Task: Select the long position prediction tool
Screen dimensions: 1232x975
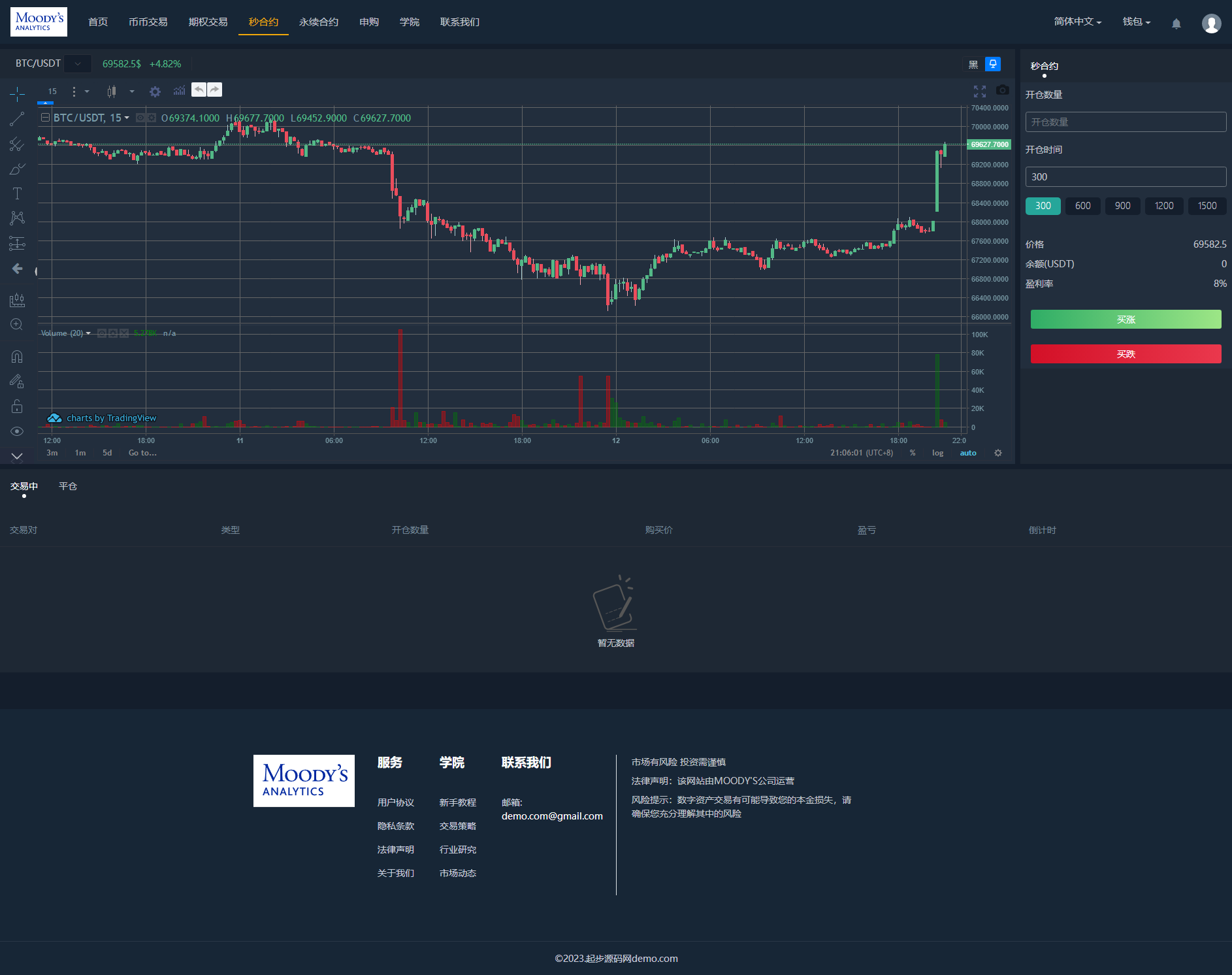Action: (17, 243)
